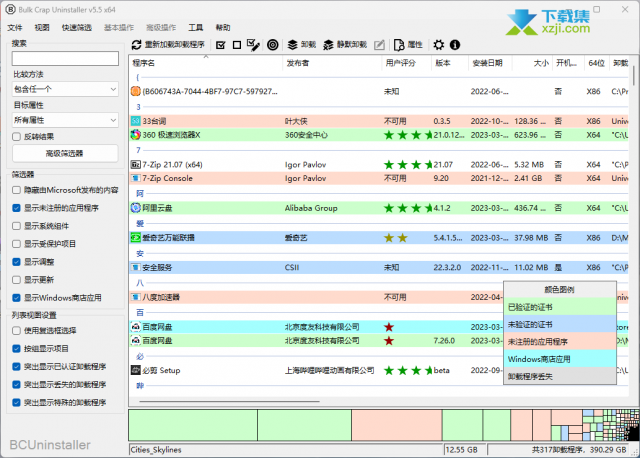
Task: Enable 隐藏由Microsoft发布的内容 checkbox
Action: (16, 190)
